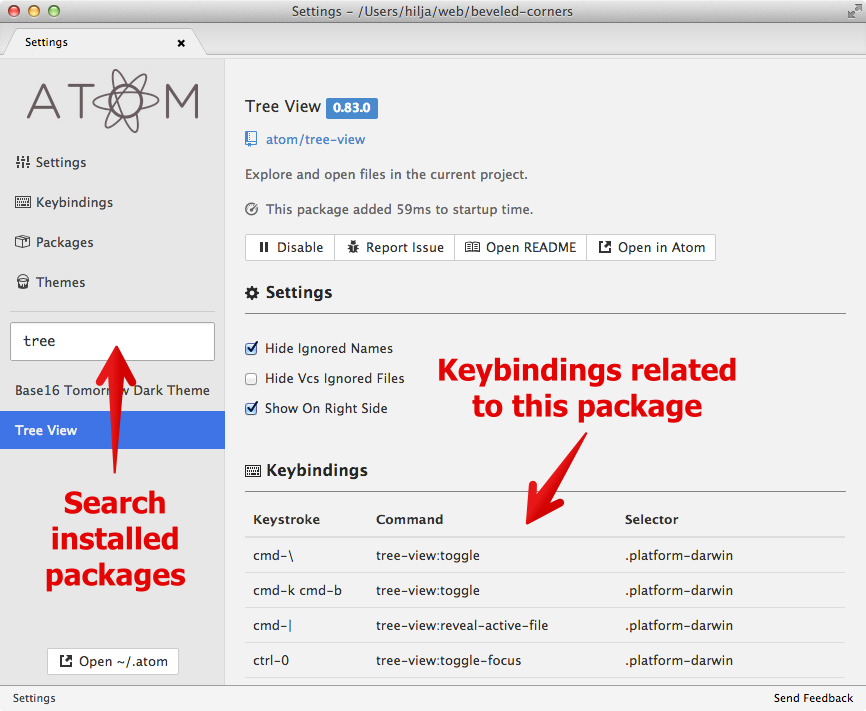Click the link-external icon on Open in Atom

605,247
